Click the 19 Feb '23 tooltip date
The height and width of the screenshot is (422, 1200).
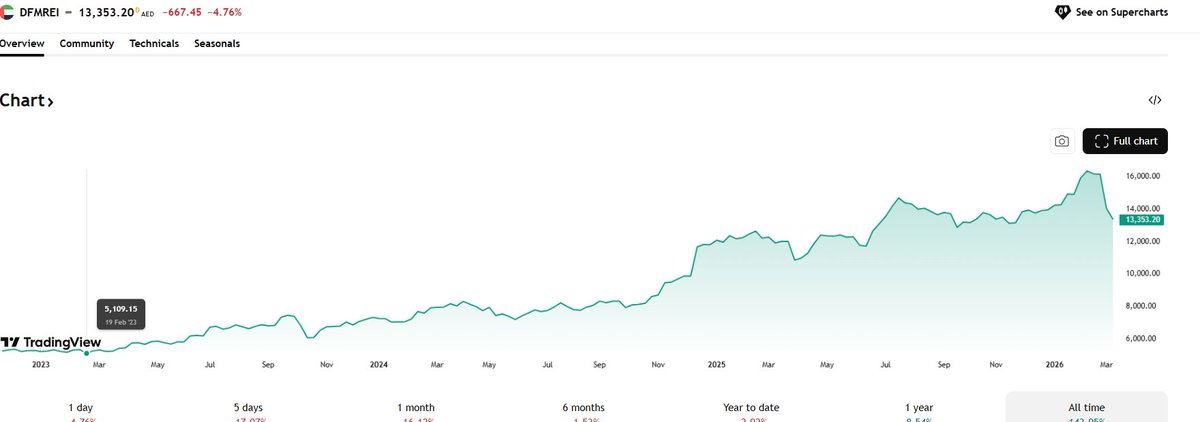(121, 322)
